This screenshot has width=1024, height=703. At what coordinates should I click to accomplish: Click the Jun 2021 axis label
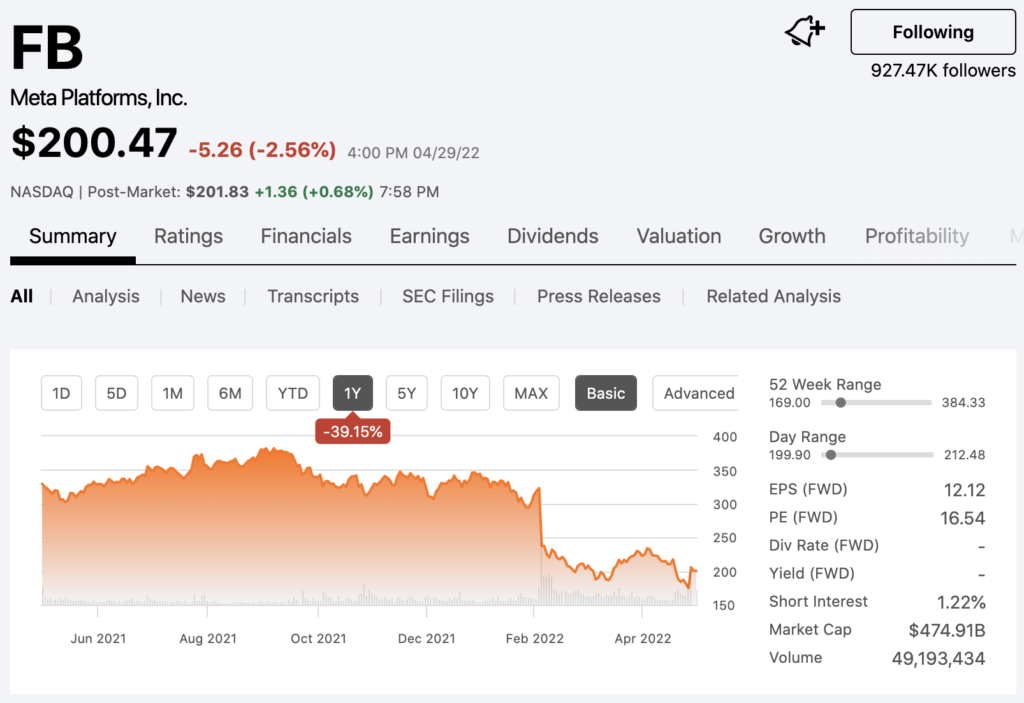98,638
